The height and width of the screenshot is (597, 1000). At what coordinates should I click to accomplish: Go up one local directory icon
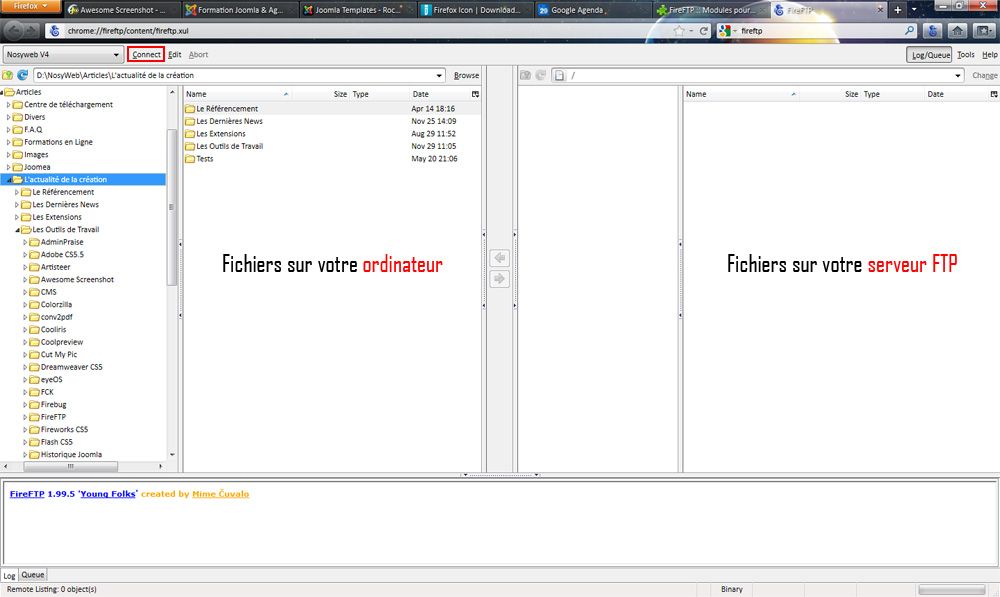[x=8, y=75]
